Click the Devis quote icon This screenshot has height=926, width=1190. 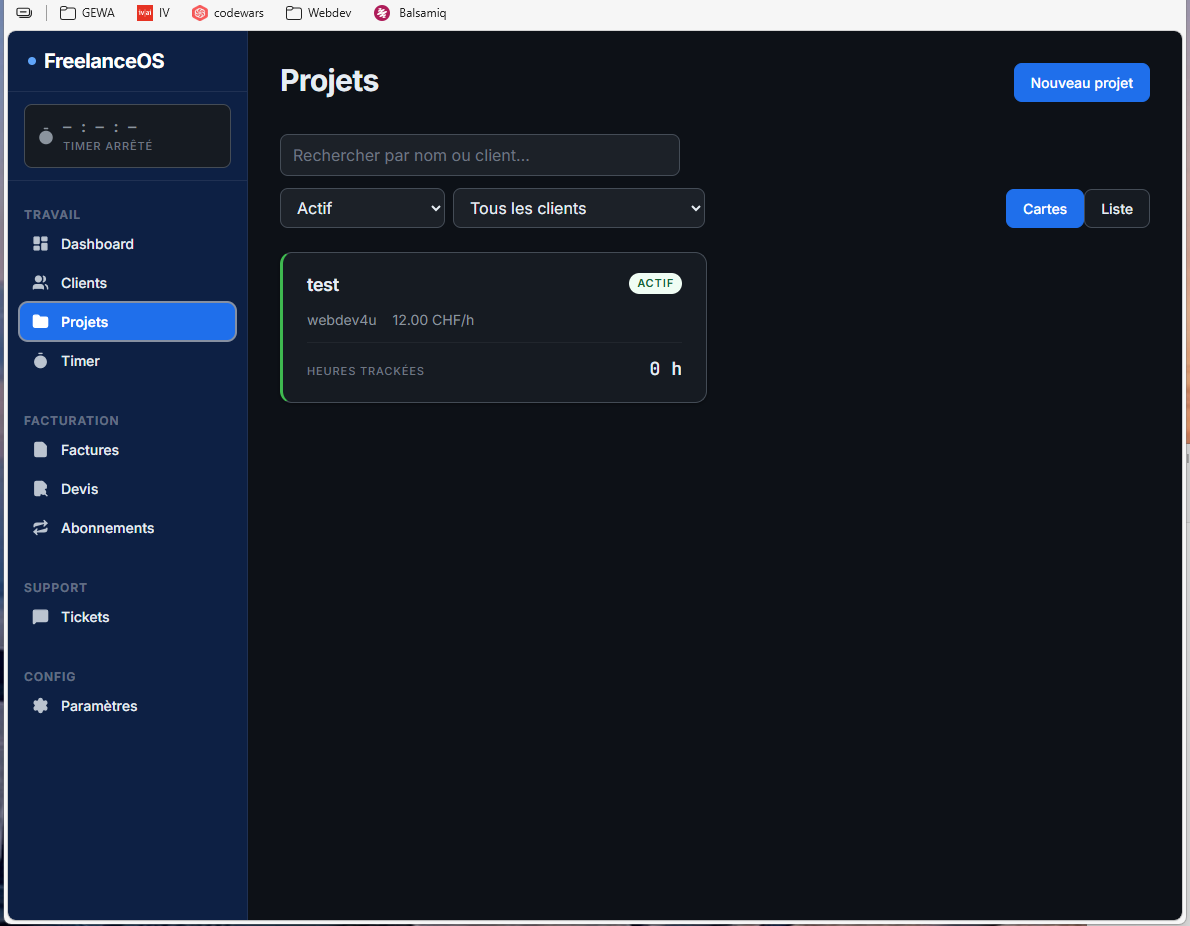(x=41, y=489)
